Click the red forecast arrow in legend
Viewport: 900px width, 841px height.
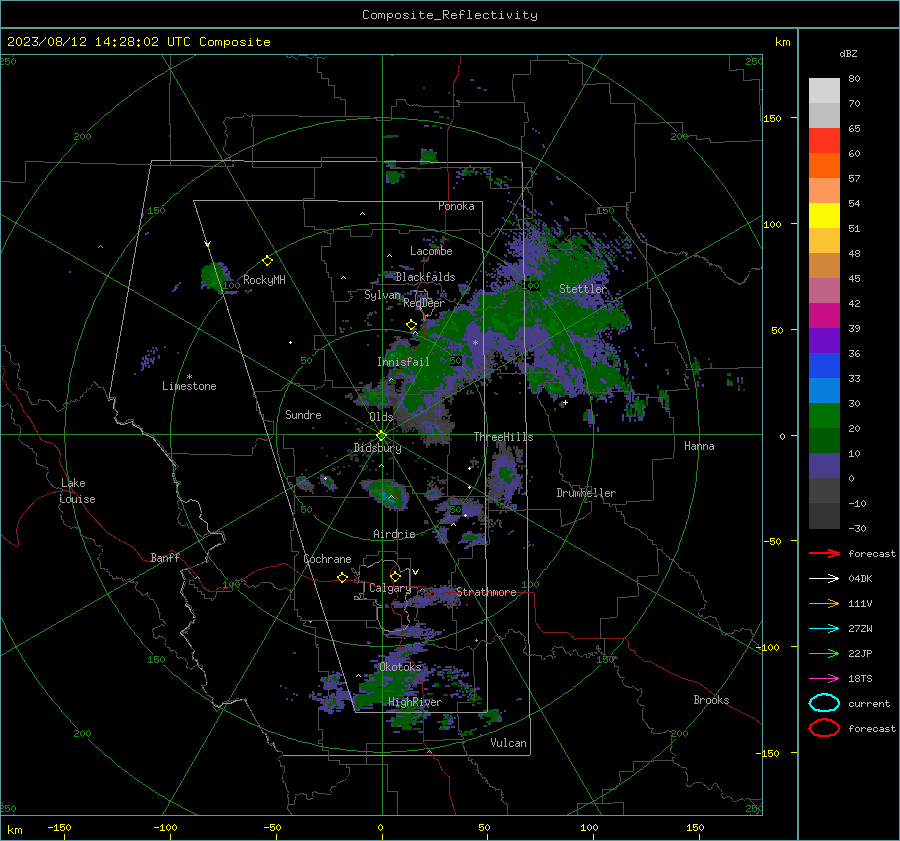[x=824, y=553]
